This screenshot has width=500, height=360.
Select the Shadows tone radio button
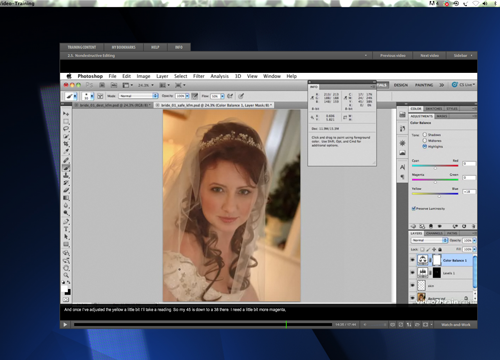click(425, 135)
